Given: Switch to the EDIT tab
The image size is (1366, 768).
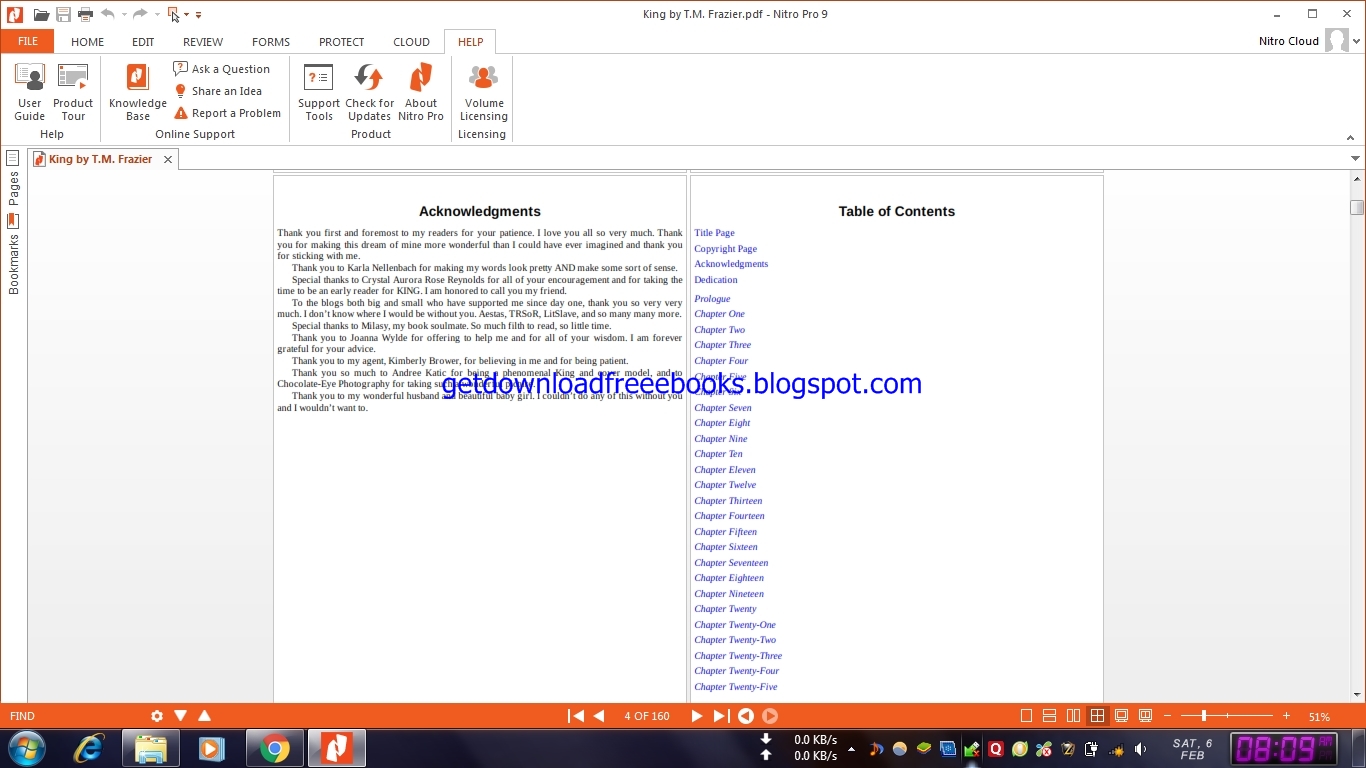Looking at the screenshot, I should 143,42.
